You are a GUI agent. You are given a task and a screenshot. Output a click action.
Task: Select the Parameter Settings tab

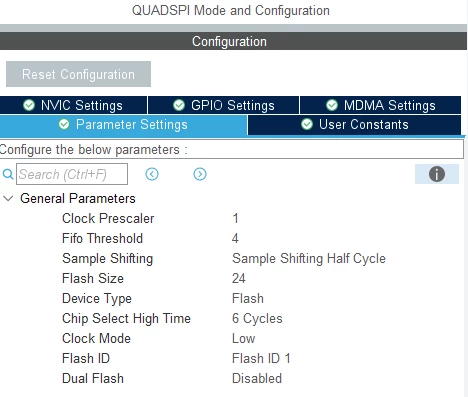[x=123, y=125]
